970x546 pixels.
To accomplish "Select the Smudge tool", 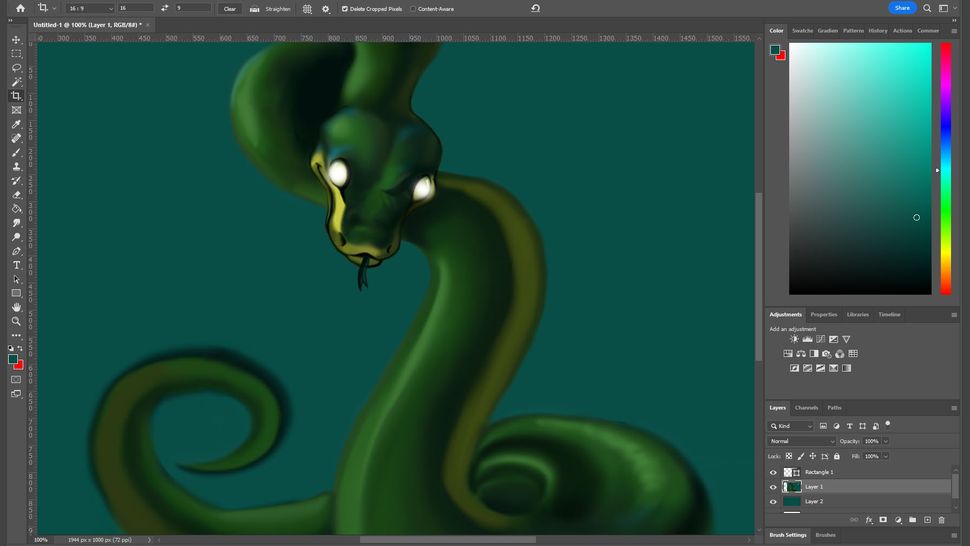I will click(16, 223).
